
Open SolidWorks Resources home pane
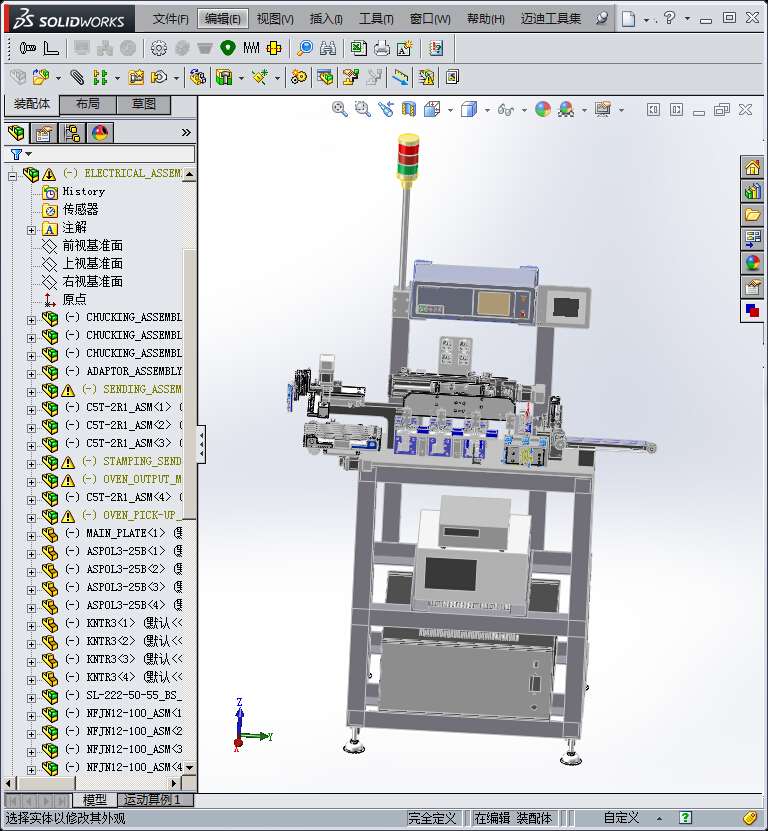pyautogui.click(x=753, y=167)
